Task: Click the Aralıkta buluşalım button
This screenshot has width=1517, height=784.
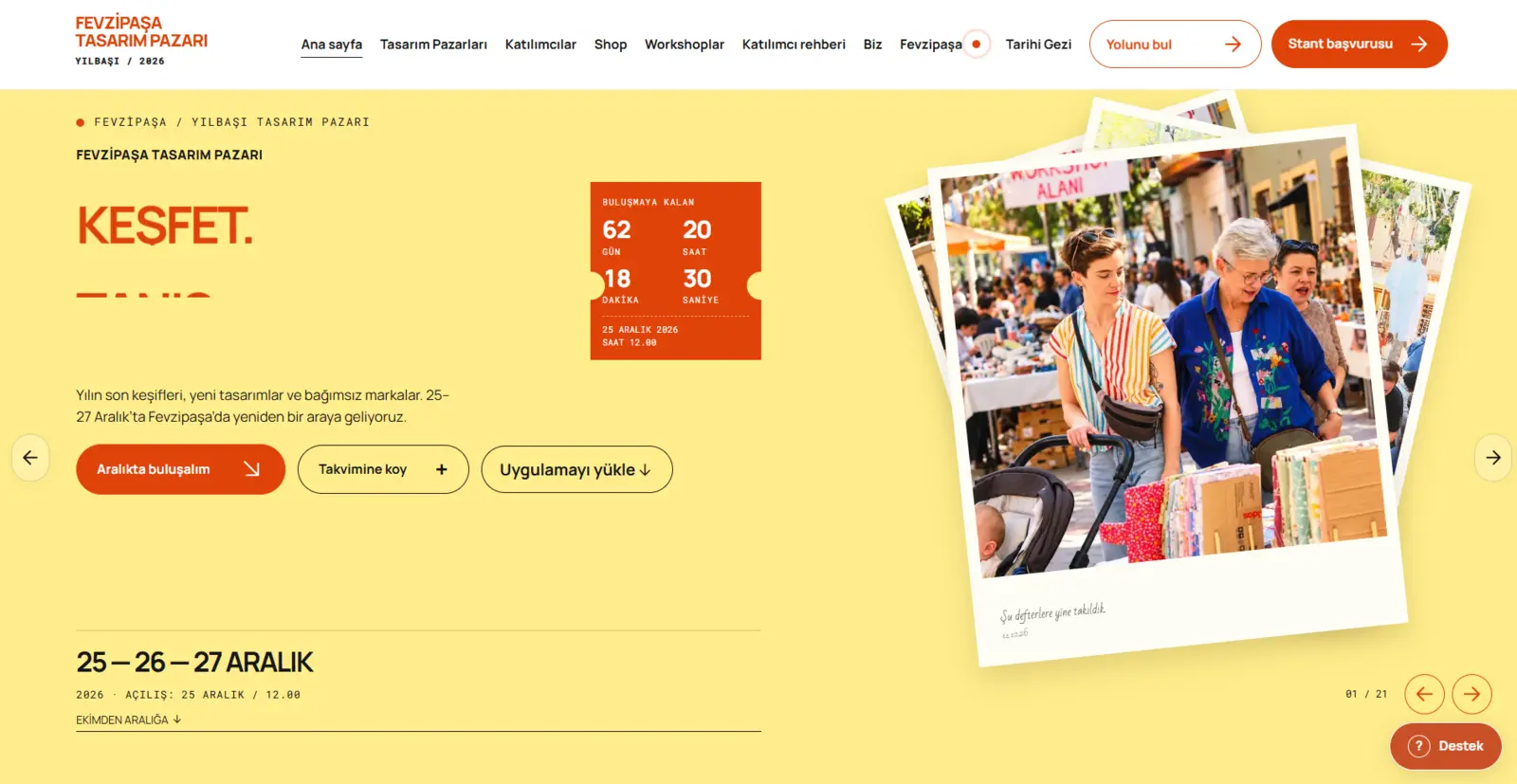Action: (180, 469)
